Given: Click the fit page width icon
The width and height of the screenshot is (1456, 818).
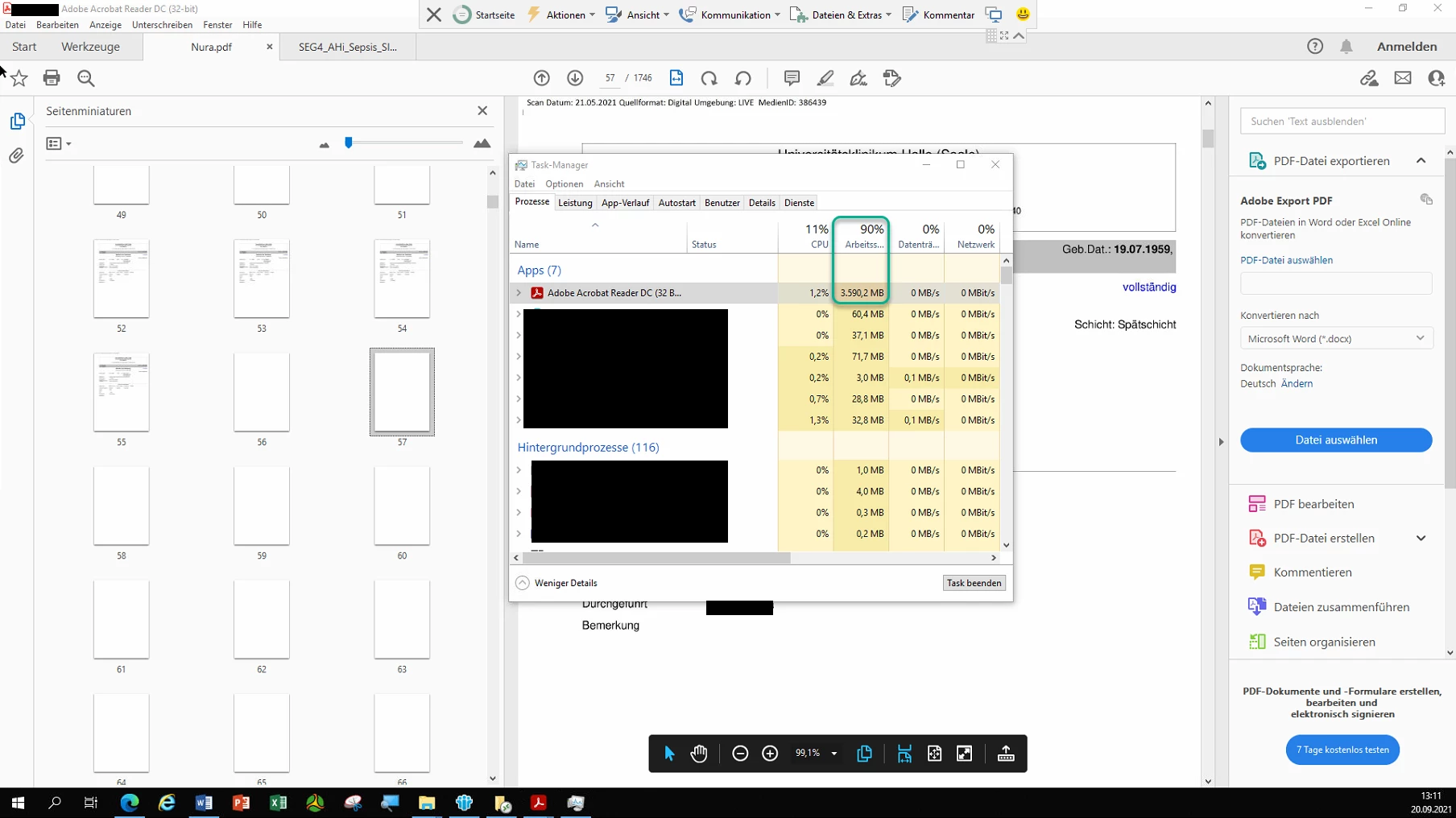Looking at the screenshot, I should [676, 78].
